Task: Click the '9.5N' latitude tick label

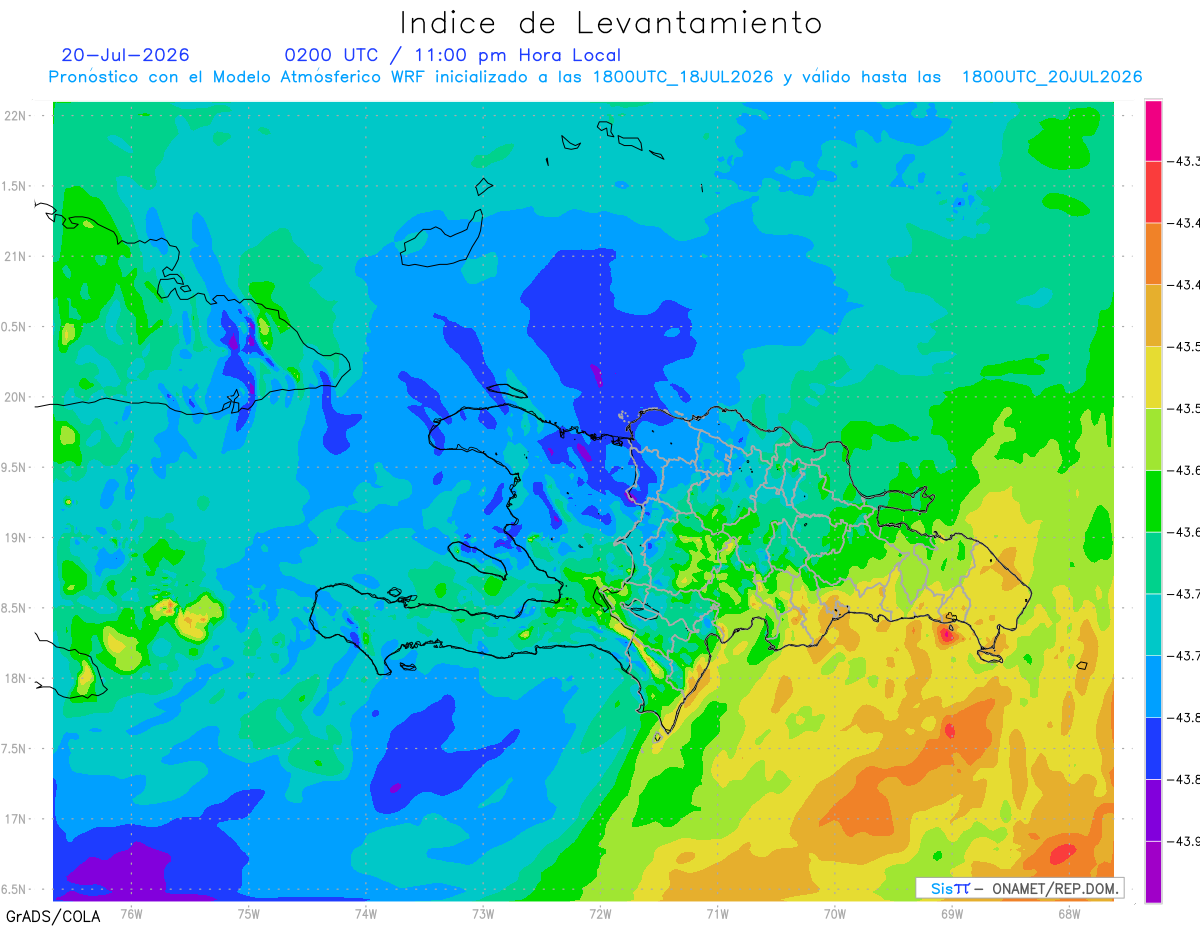Action: [x=15, y=467]
